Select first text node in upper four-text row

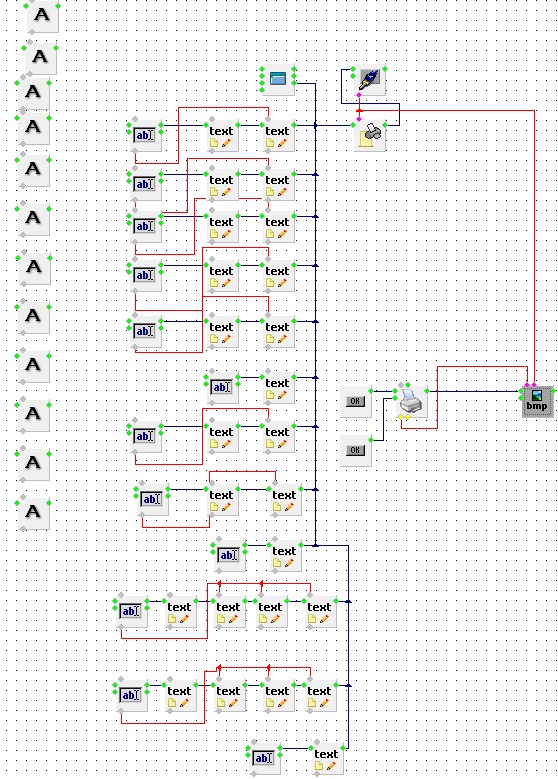(180, 612)
